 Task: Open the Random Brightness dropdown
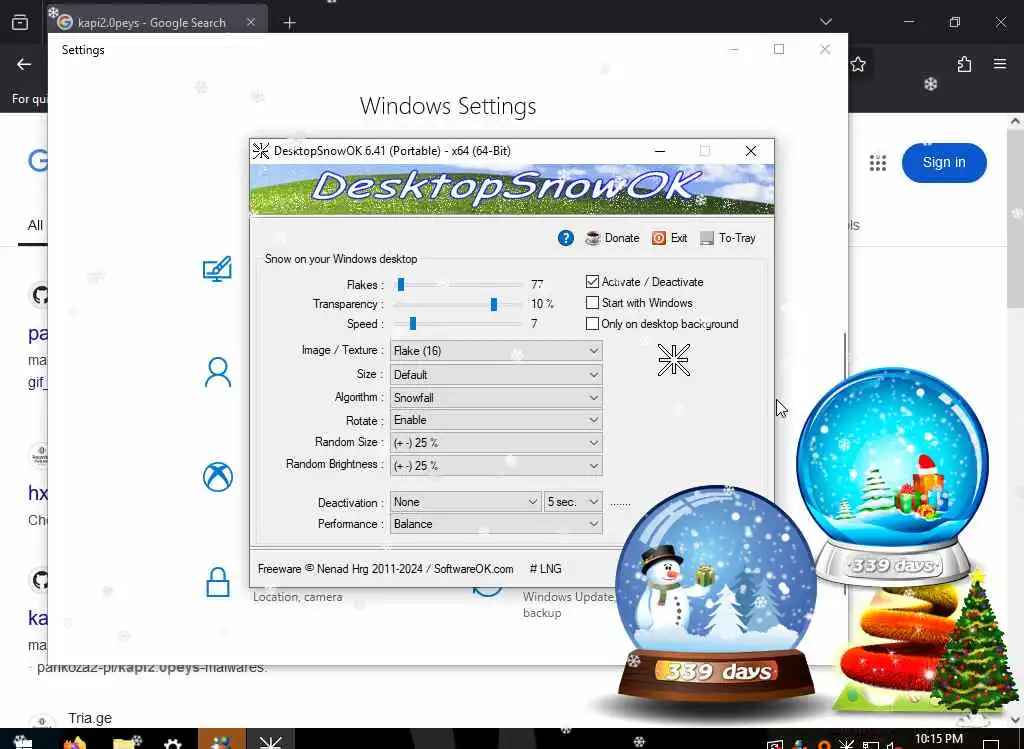(x=496, y=466)
